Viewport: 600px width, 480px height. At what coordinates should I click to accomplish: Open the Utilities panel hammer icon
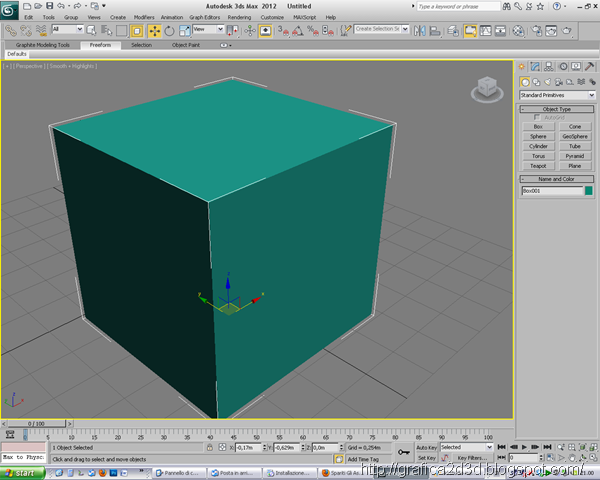[x=589, y=67]
